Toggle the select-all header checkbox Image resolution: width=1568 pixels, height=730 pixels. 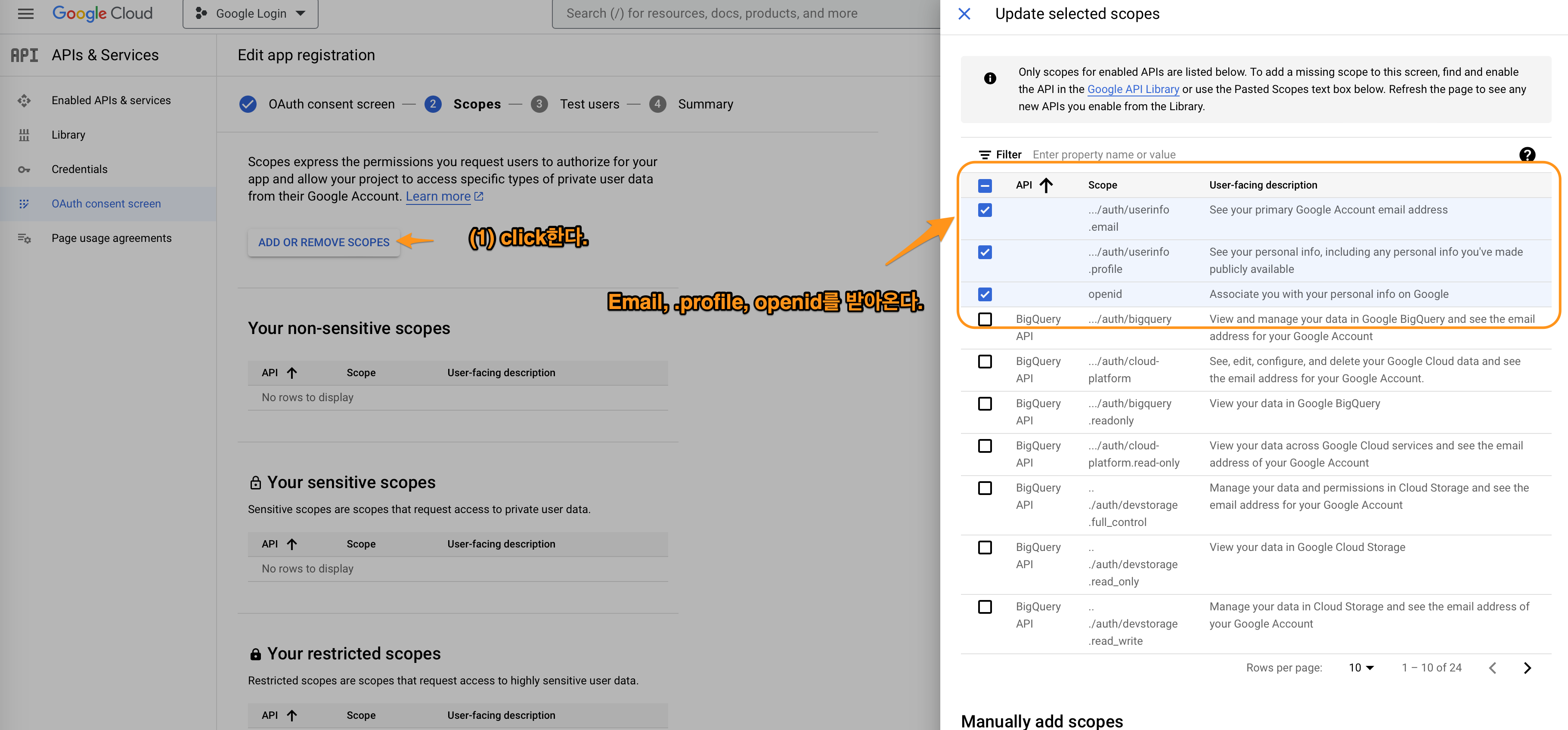pos(985,186)
